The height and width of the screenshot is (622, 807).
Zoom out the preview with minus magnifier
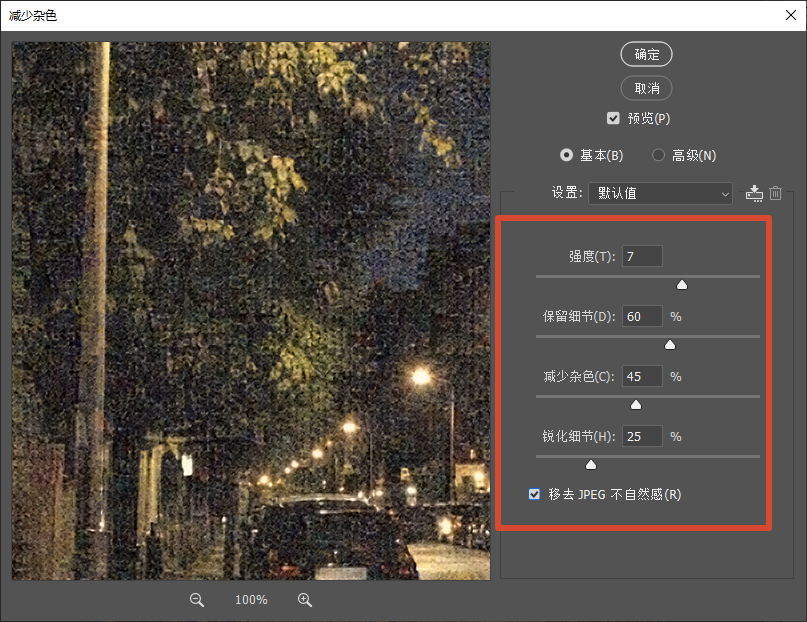(x=197, y=600)
